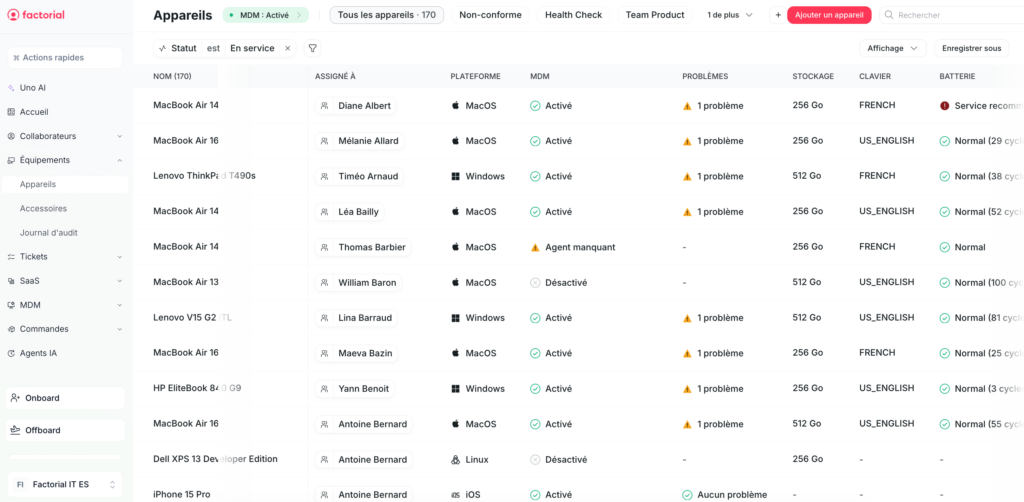Click the Tickets sidebar icon

pyautogui.click(x=11, y=257)
